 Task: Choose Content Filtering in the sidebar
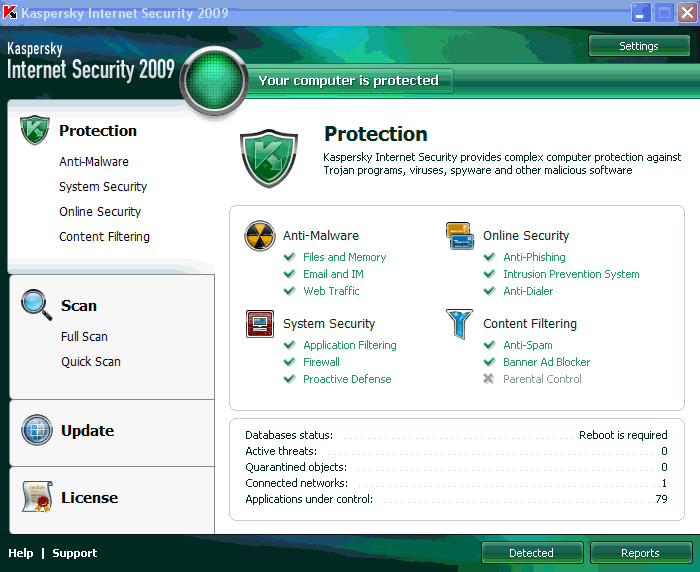[x=104, y=236]
